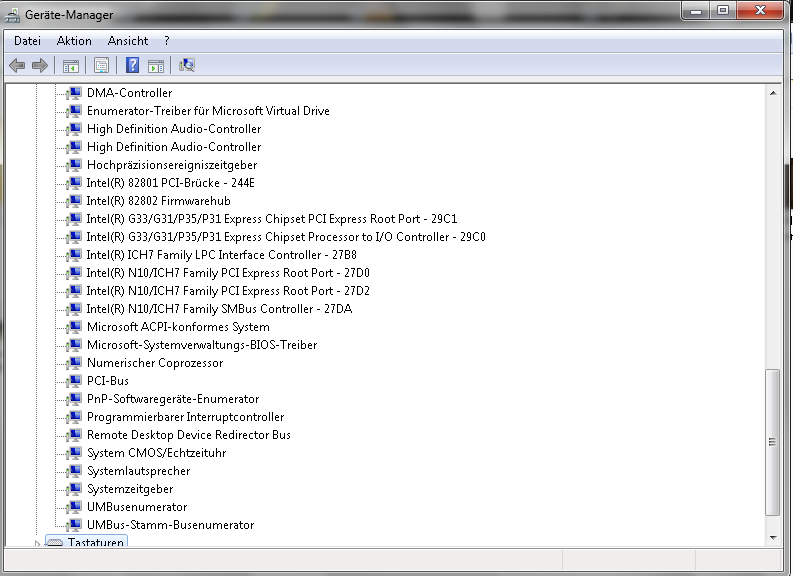Toggle the console tree pane icon
The height and width of the screenshot is (576, 793).
tap(71, 65)
